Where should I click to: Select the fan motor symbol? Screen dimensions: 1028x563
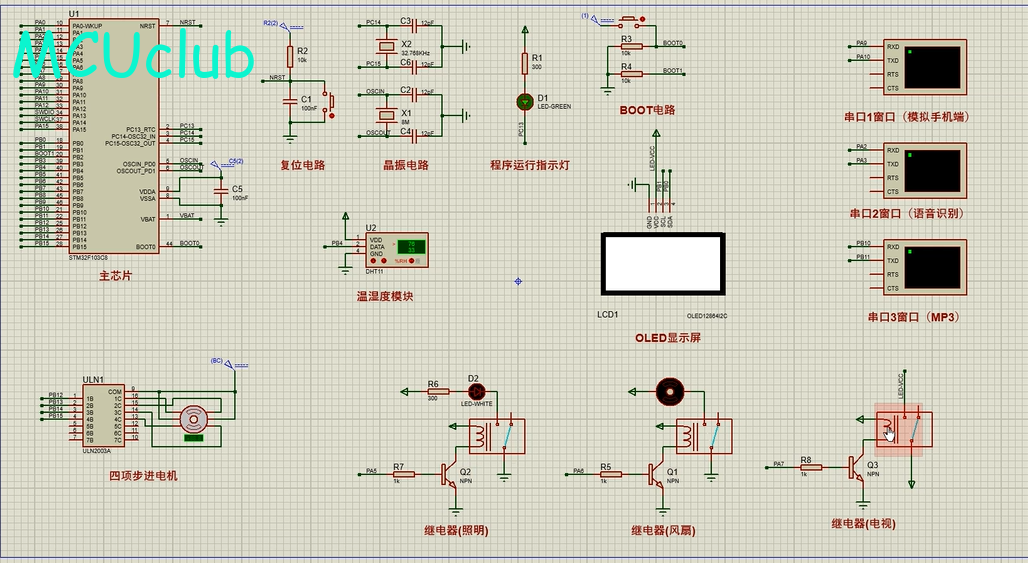pyautogui.click(x=669, y=392)
